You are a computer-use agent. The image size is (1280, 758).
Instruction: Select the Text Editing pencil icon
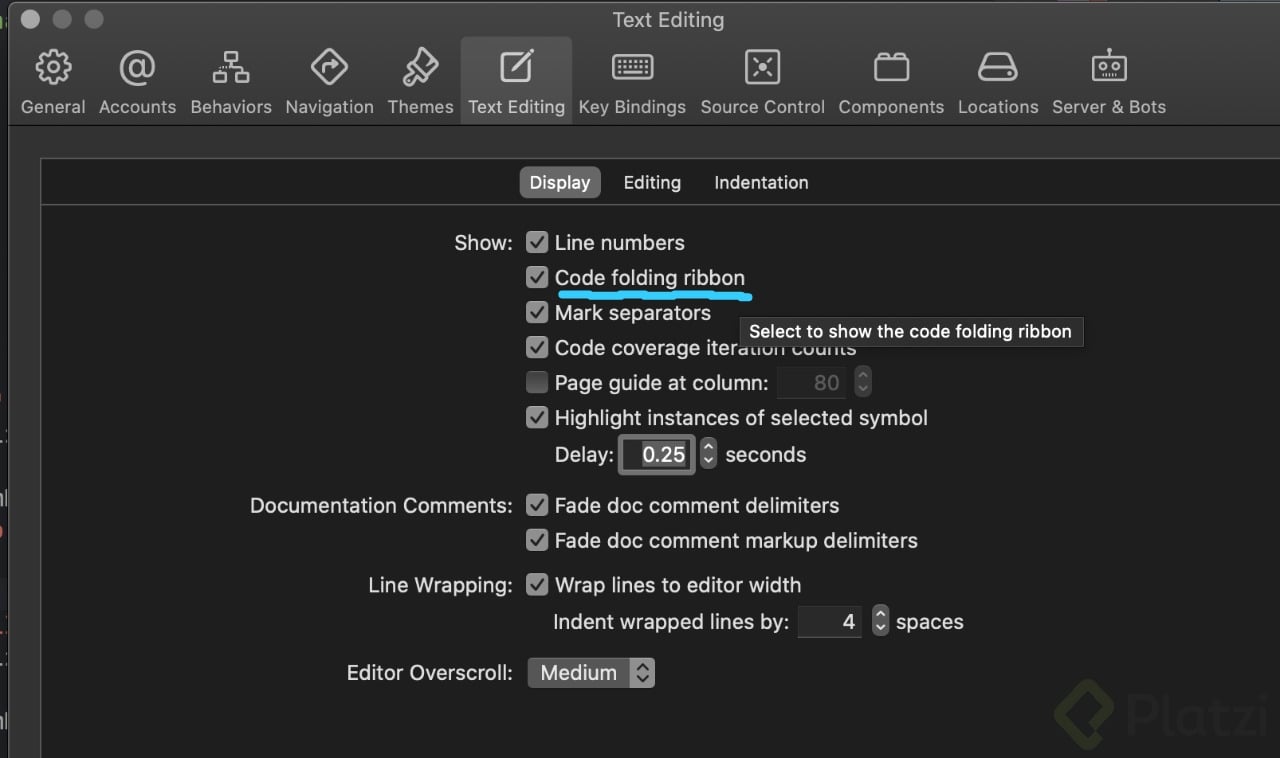pos(516,68)
